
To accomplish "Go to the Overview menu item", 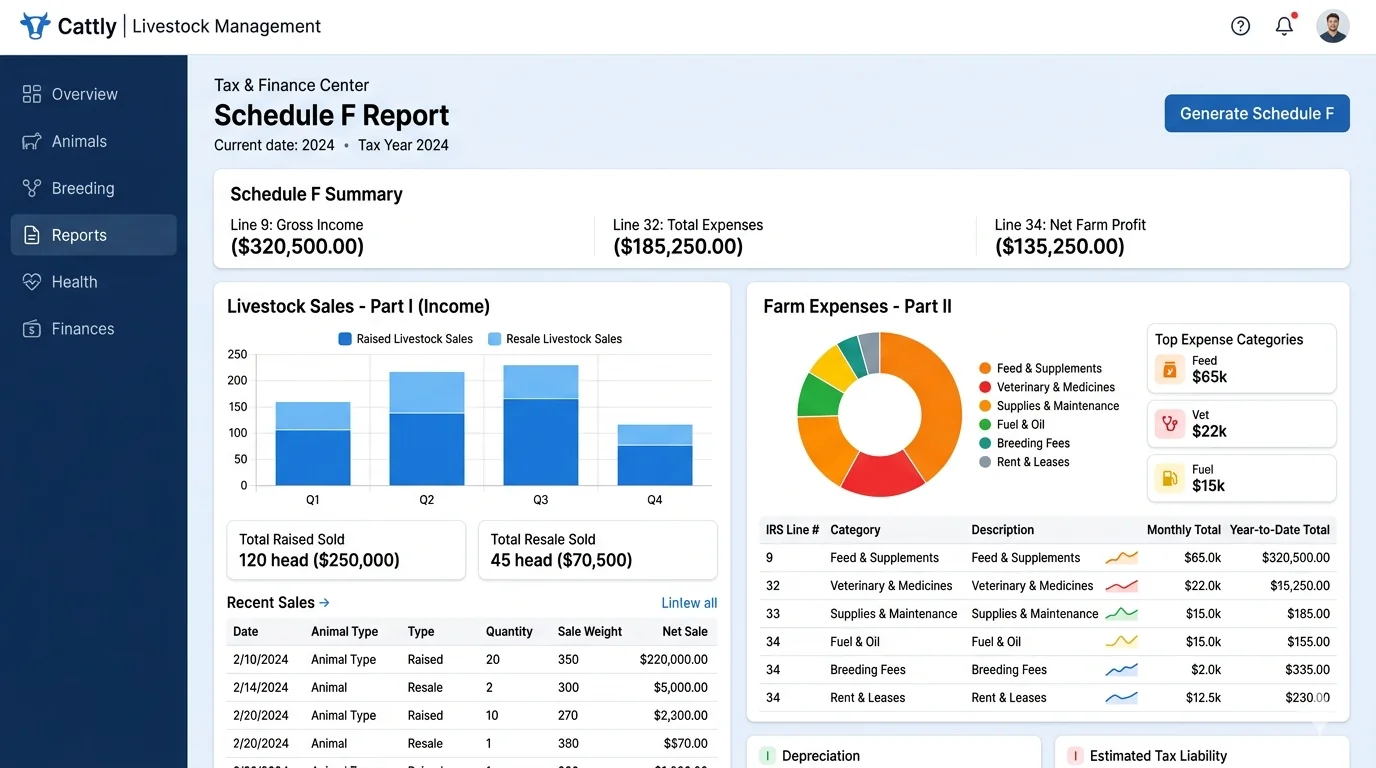I will point(94,94).
